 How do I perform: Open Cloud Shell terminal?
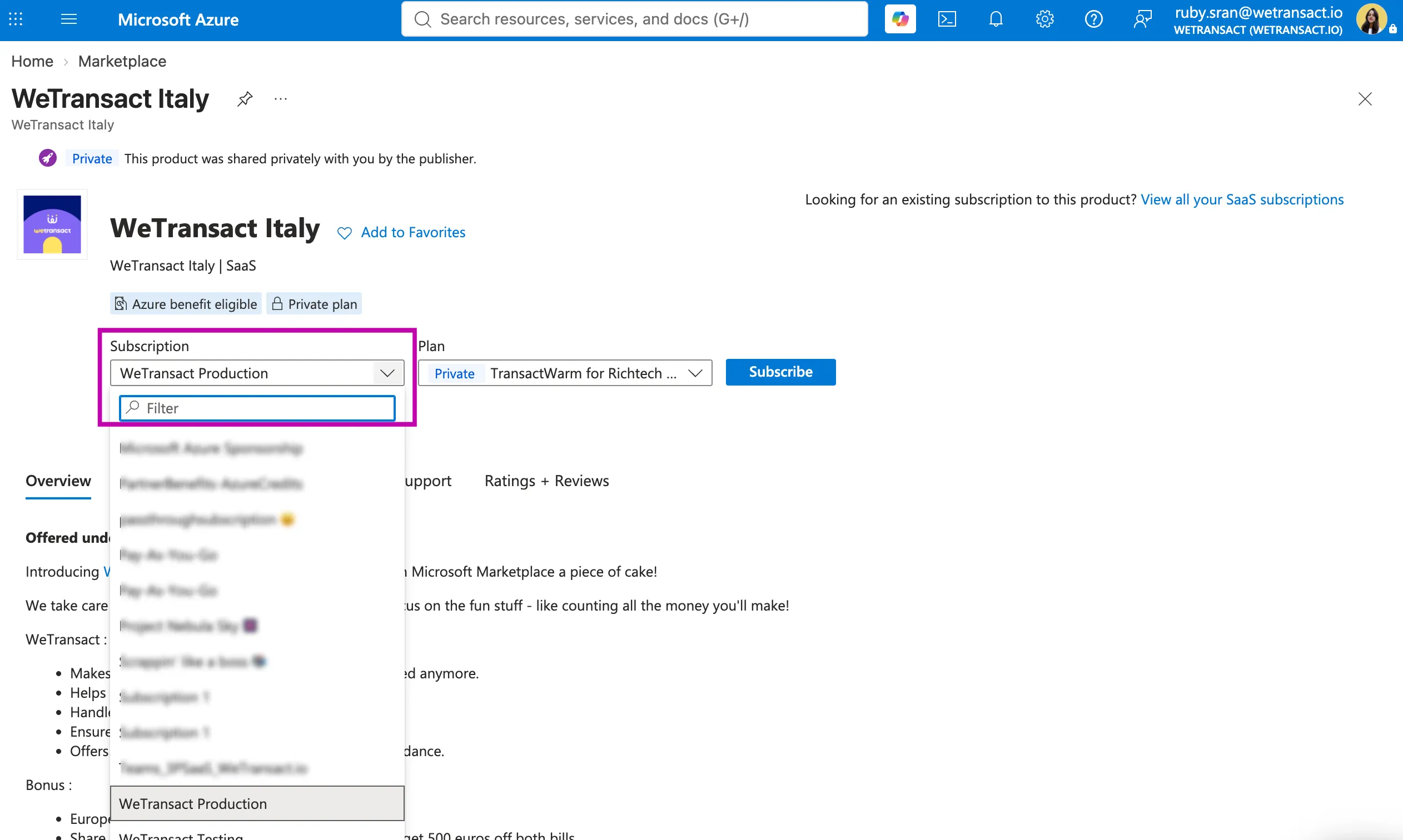pyautogui.click(x=947, y=19)
